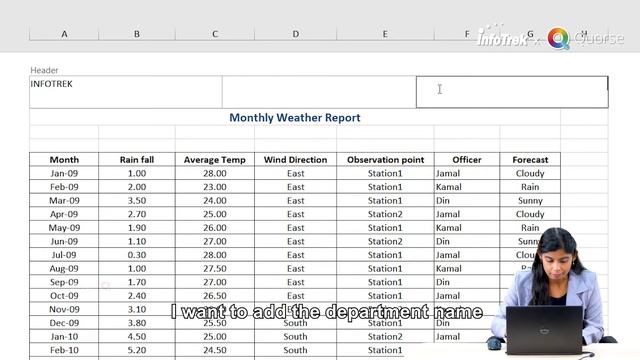
Task: Select the Mar-09 month cell
Action: (64, 200)
